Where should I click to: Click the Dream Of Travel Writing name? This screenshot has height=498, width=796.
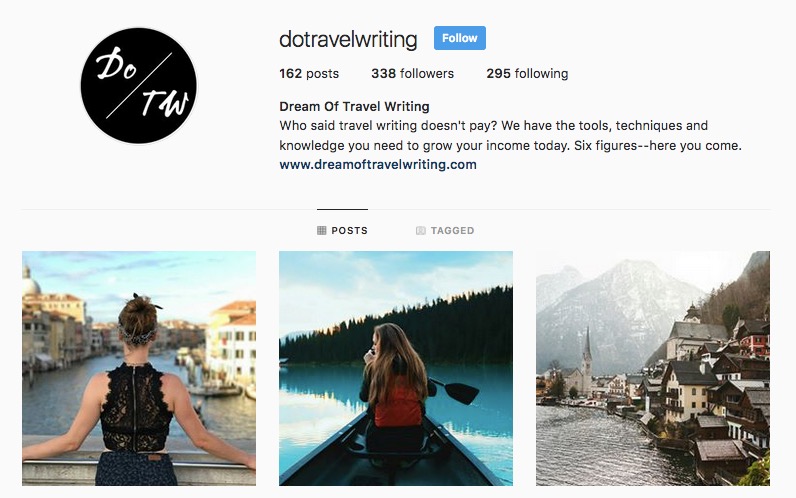[x=354, y=107]
